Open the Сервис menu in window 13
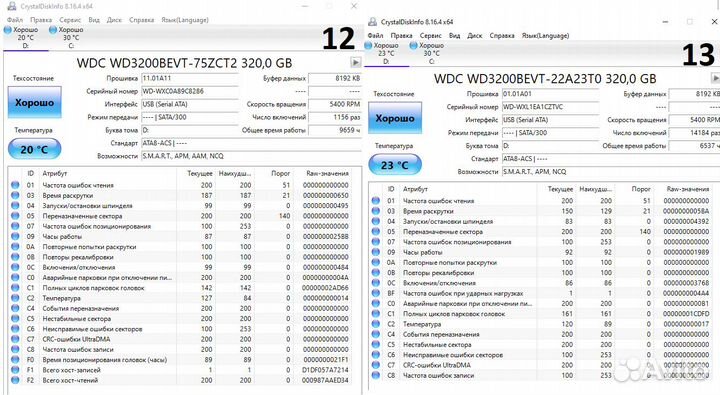 (430, 36)
